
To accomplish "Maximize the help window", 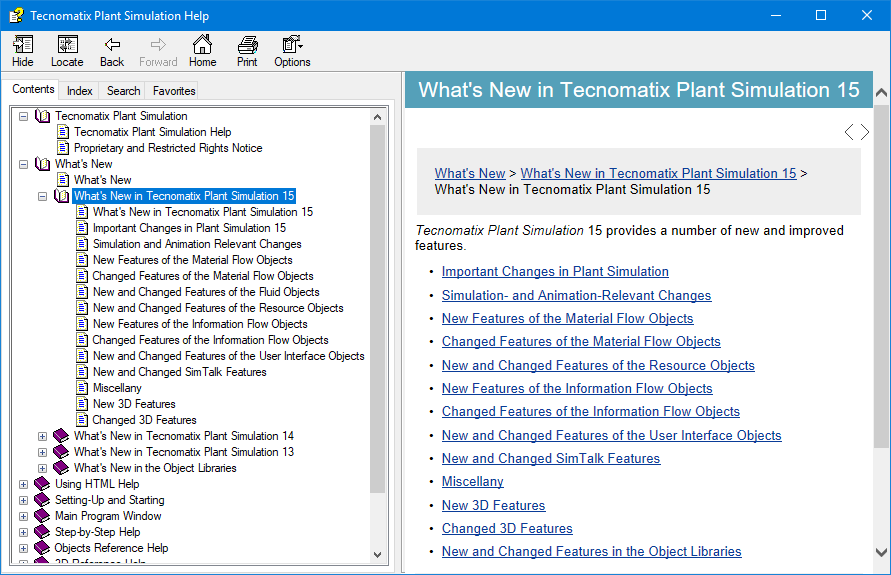I will (821, 15).
